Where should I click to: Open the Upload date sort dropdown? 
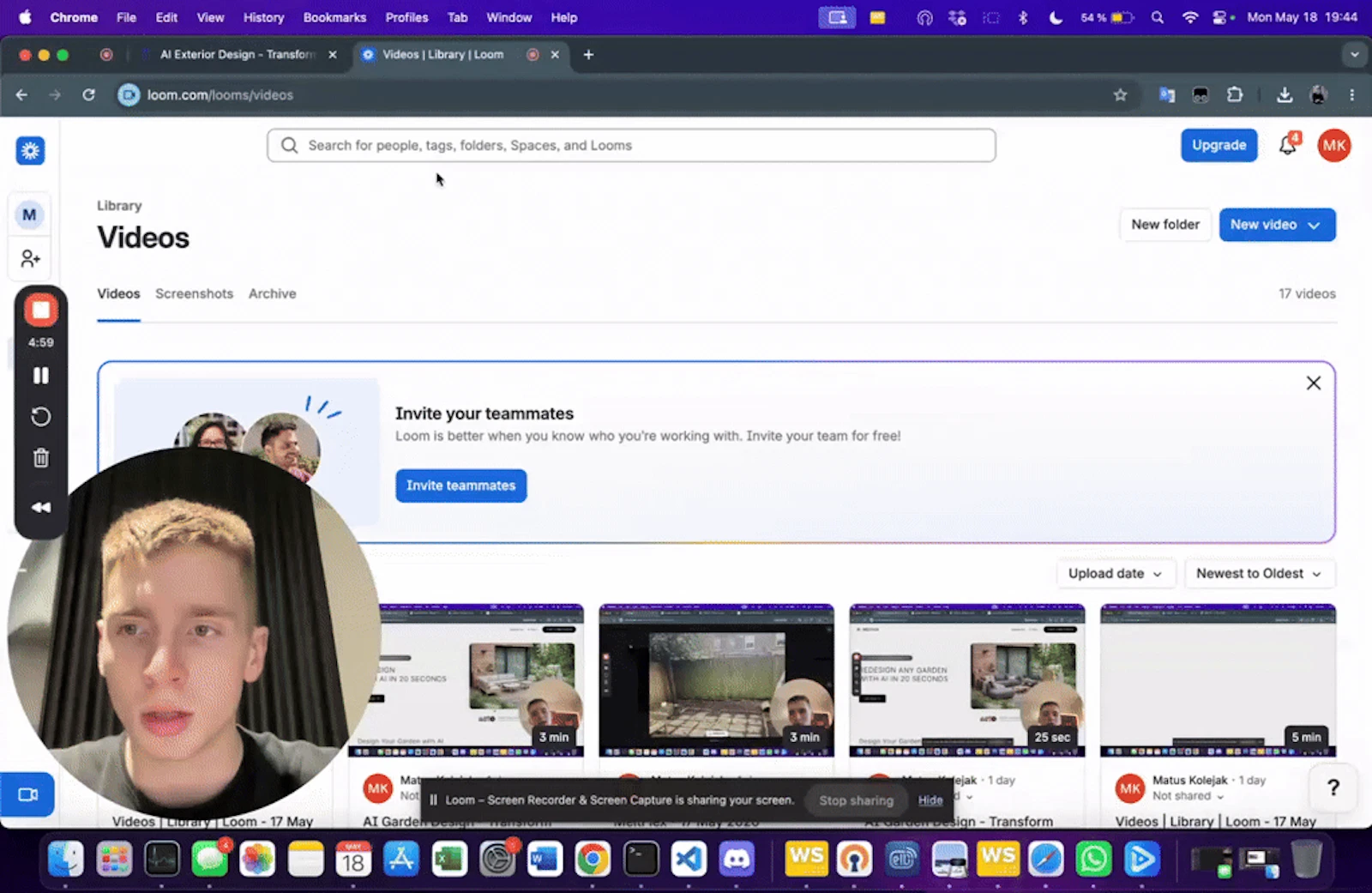click(1114, 573)
